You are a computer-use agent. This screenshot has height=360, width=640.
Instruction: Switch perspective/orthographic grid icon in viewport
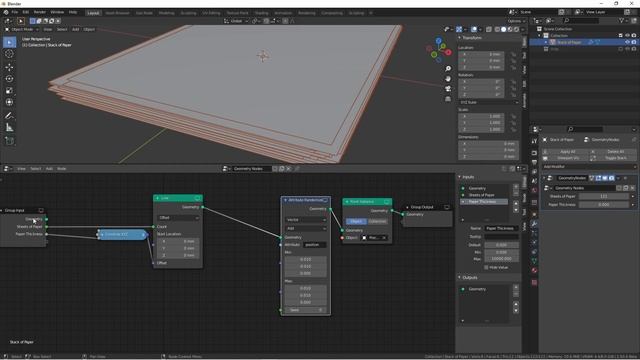click(x=448, y=99)
